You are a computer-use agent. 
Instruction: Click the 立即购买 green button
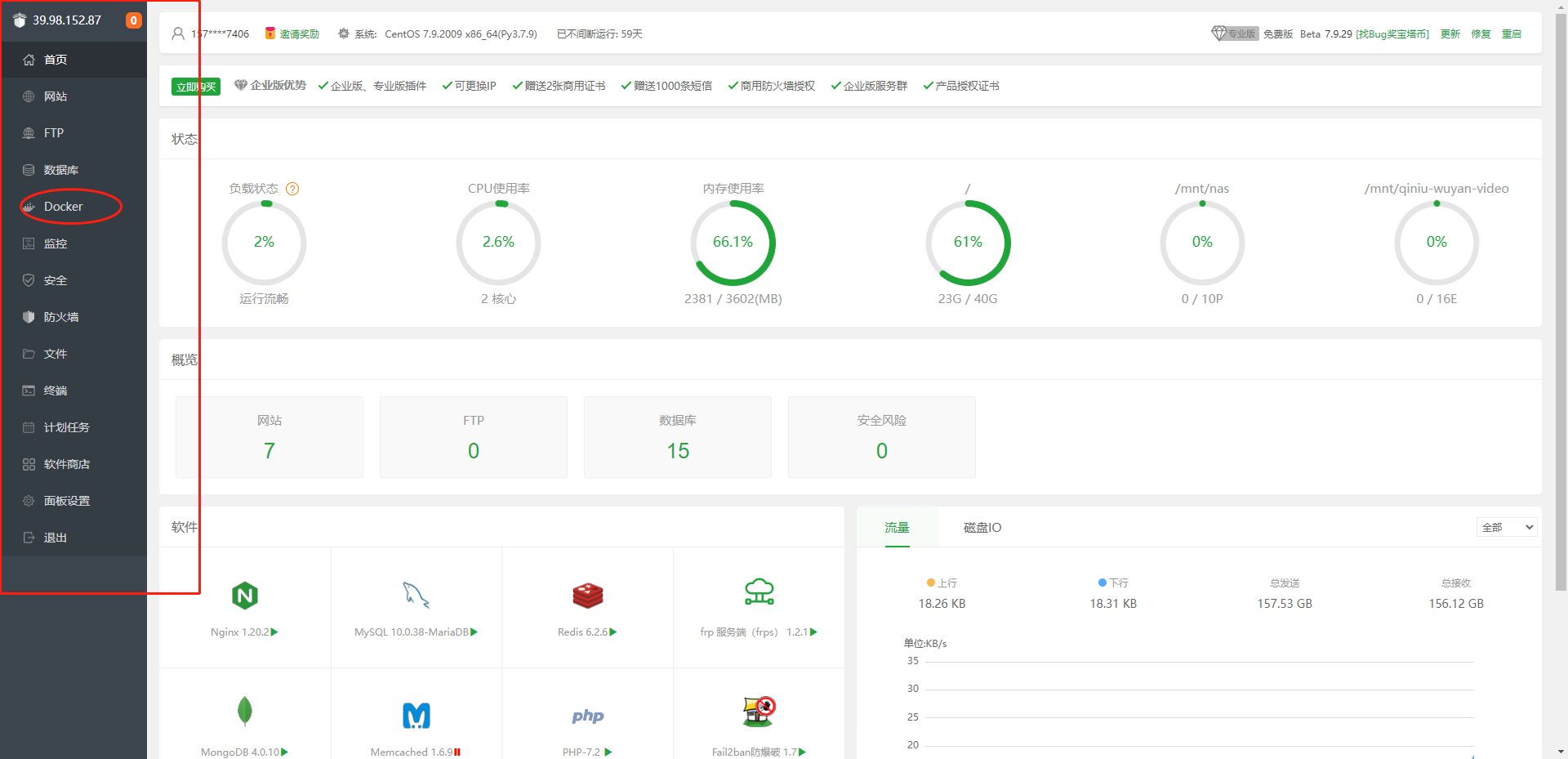coord(196,87)
